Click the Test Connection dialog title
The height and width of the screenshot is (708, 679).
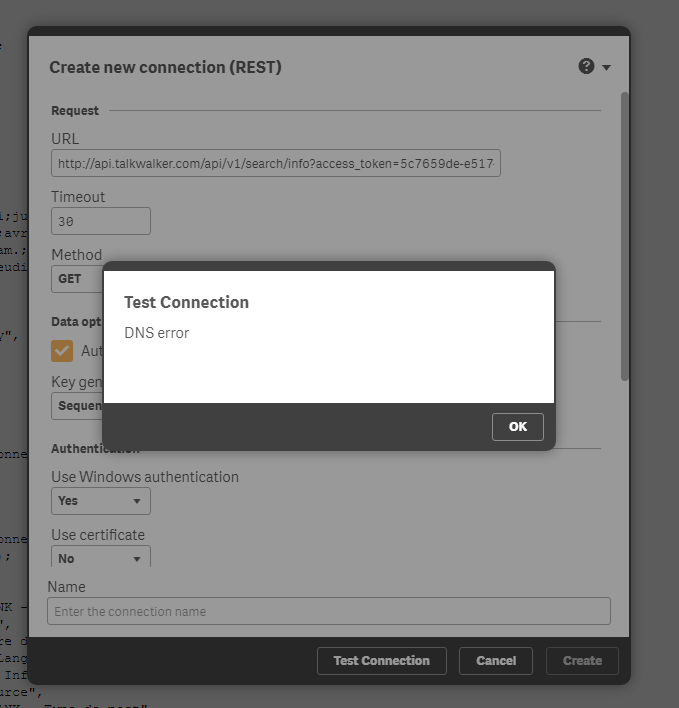[186, 302]
